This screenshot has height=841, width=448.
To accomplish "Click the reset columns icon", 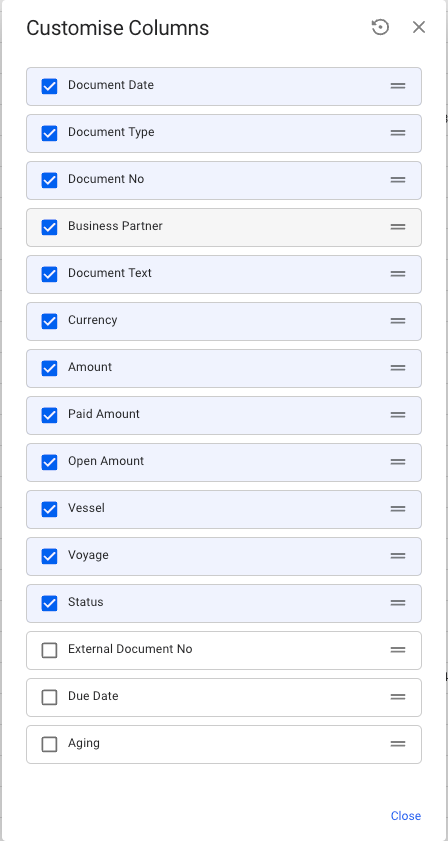I will [380, 27].
